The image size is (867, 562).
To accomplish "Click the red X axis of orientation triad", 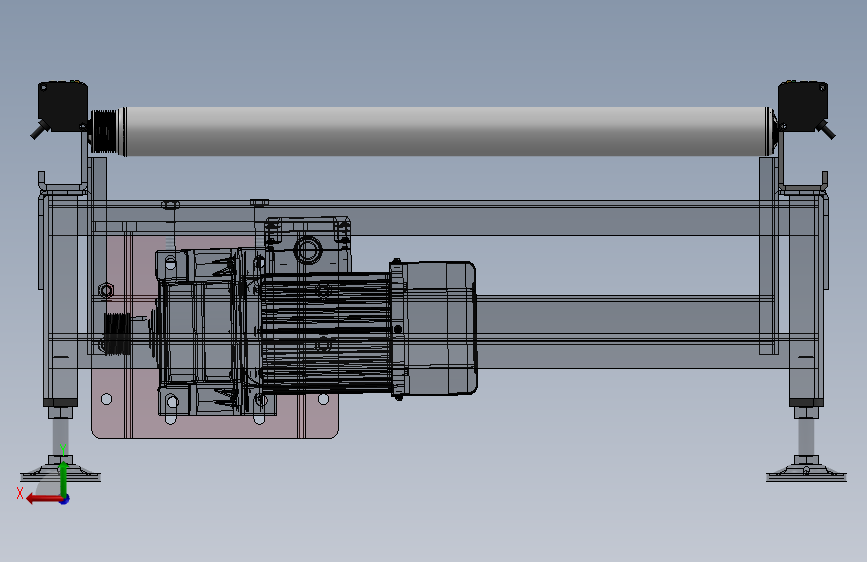I will (44, 499).
